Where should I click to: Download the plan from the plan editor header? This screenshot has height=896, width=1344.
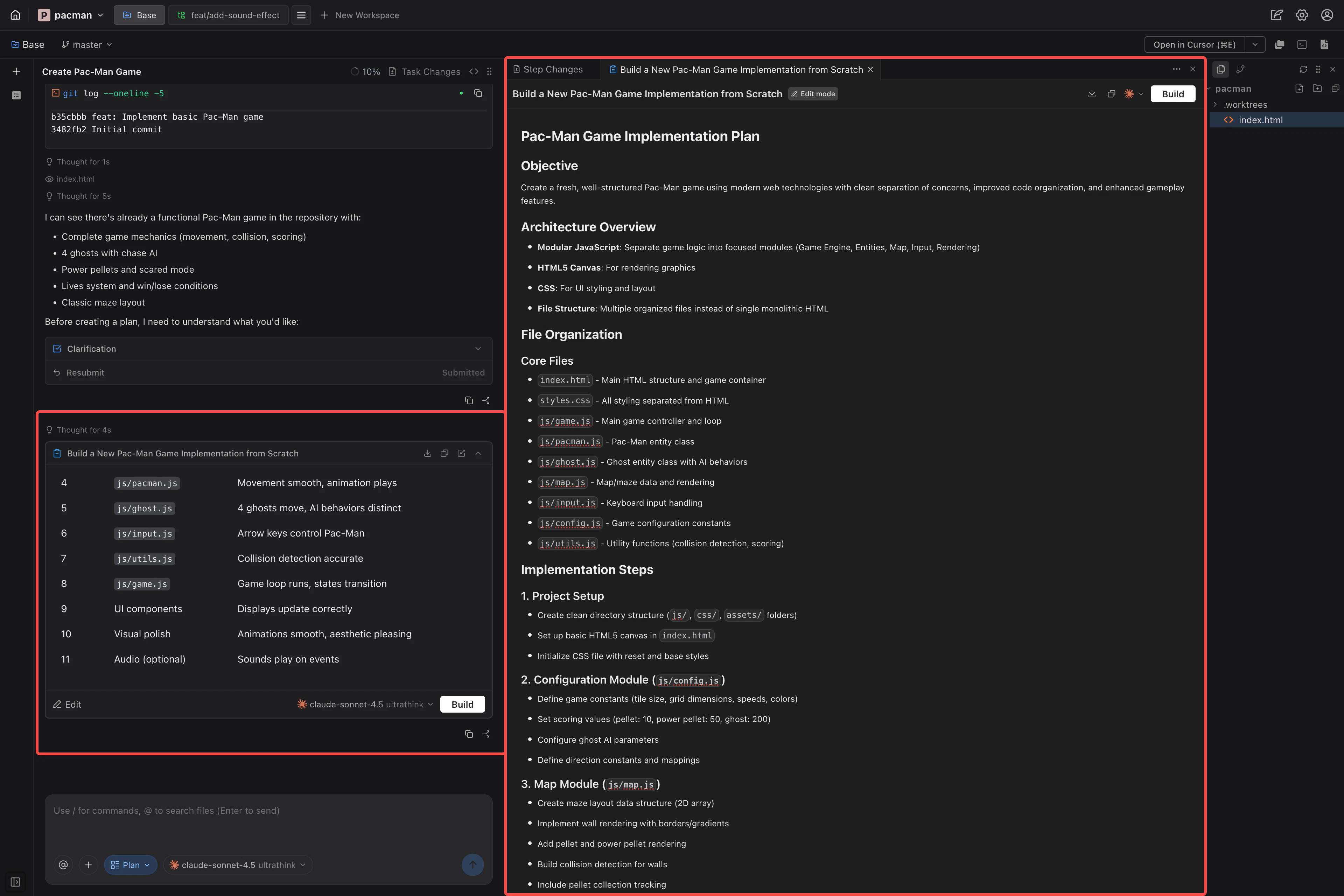(1091, 94)
